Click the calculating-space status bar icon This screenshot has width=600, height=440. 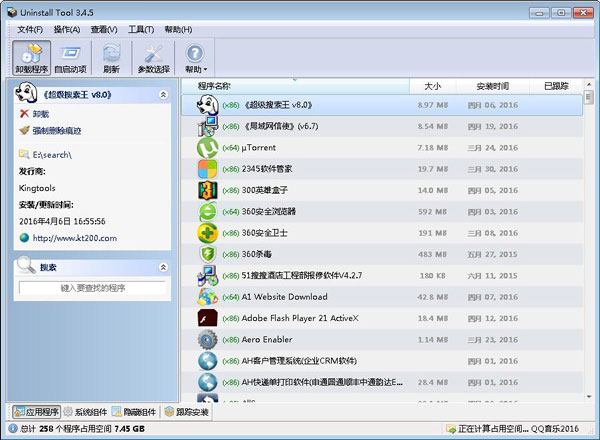451,429
